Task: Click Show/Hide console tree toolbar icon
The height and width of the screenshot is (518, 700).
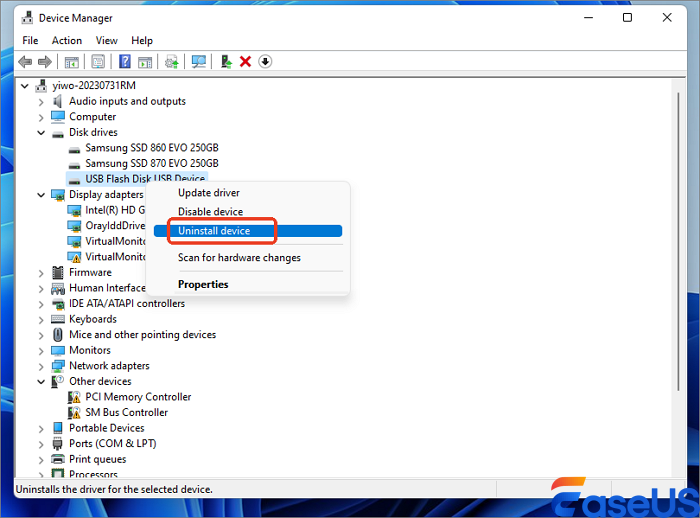Action: tap(71, 62)
